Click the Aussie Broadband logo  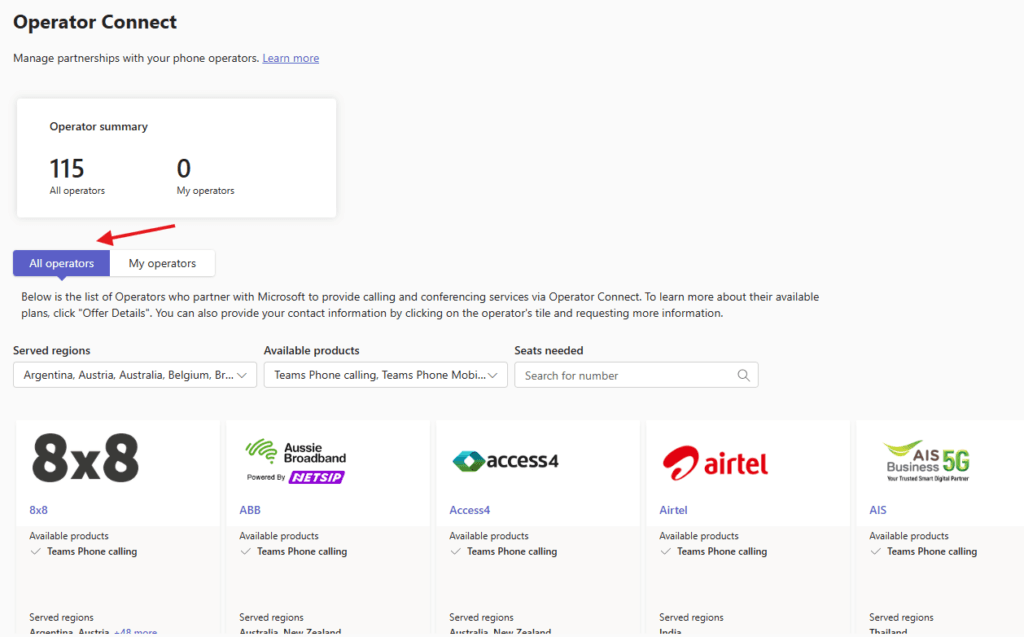295,461
